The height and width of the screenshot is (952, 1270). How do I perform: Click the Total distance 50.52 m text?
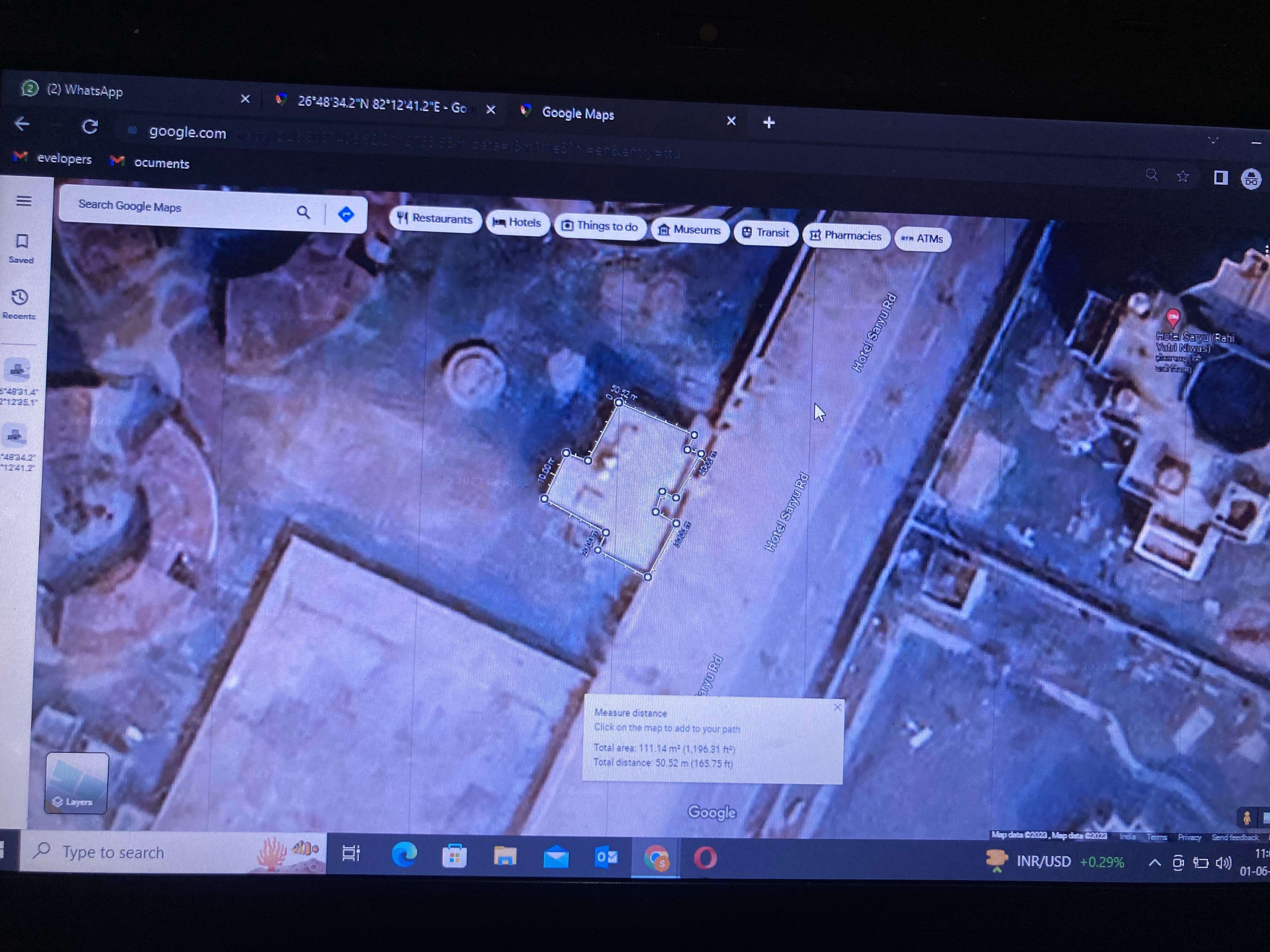[663, 762]
